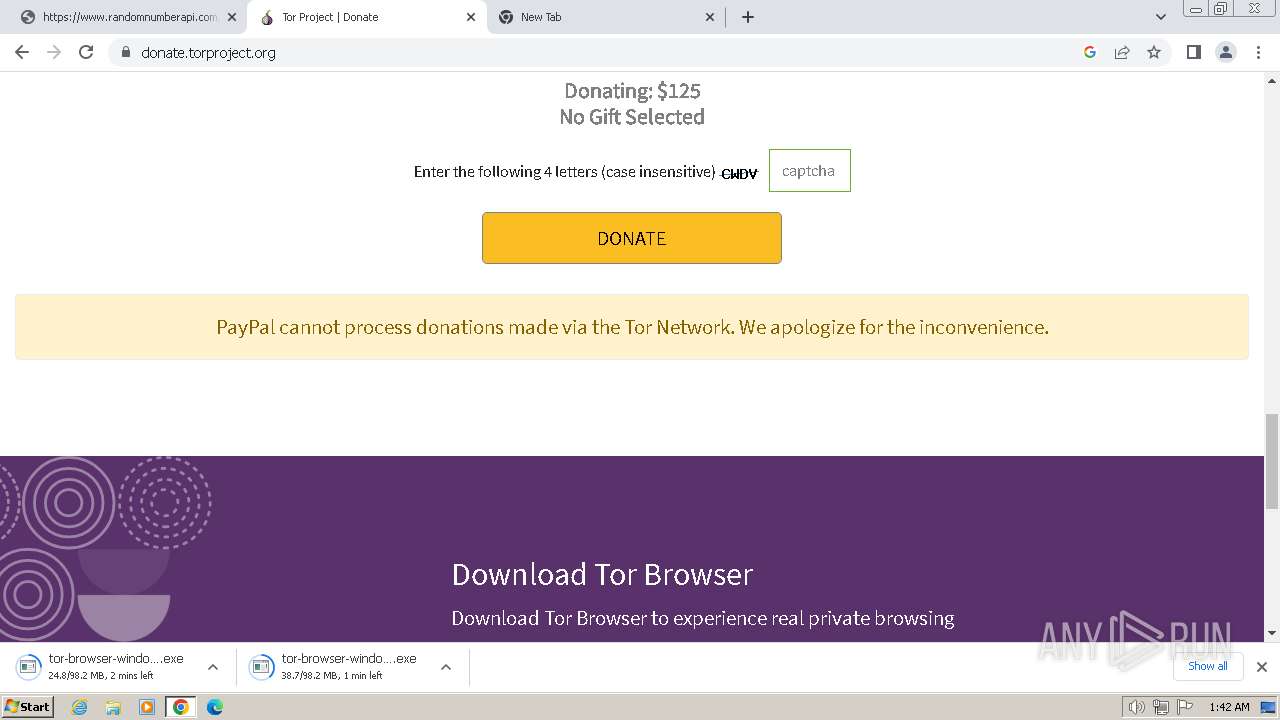The width and height of the screenshot is (1280, 720).
Task: Switch to the New Tab tab
Action: (605, 17)
